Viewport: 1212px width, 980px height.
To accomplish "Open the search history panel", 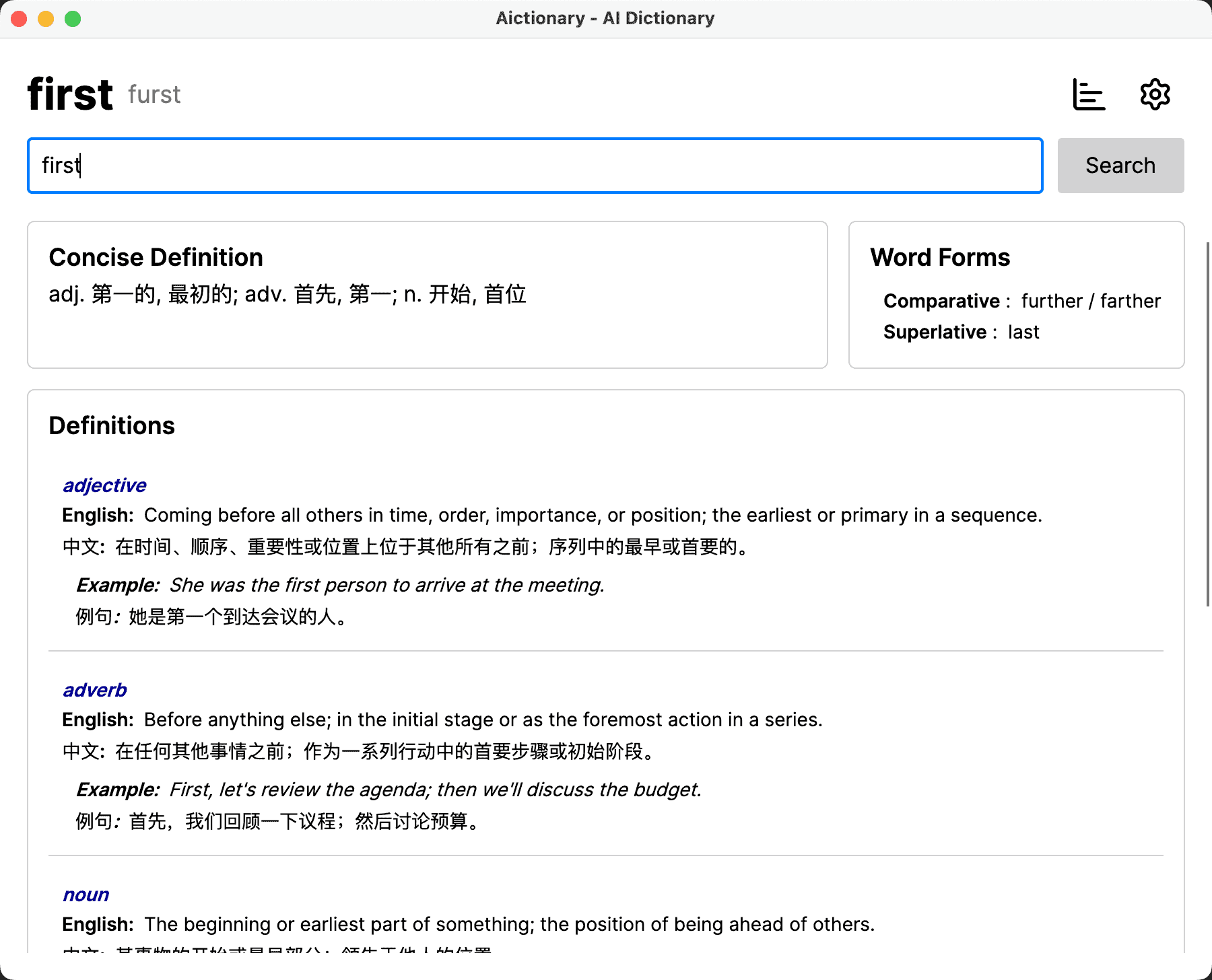I will [x=1088, y=94].
